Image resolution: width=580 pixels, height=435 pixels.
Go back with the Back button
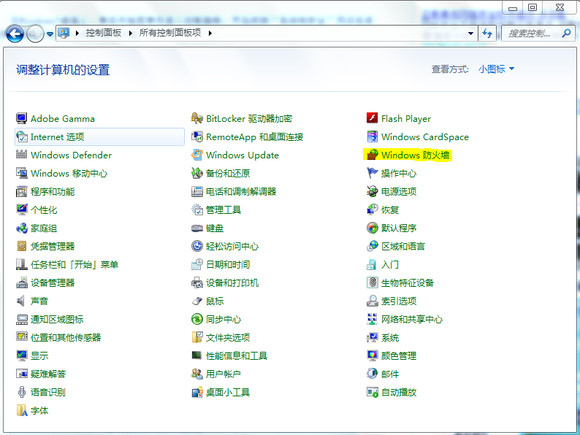[15, 34]
